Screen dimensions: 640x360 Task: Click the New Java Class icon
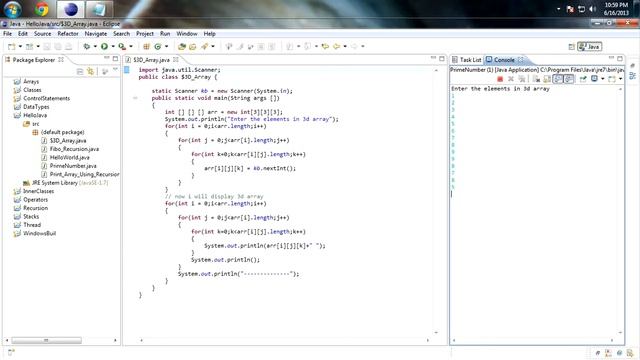pos(158,47)
